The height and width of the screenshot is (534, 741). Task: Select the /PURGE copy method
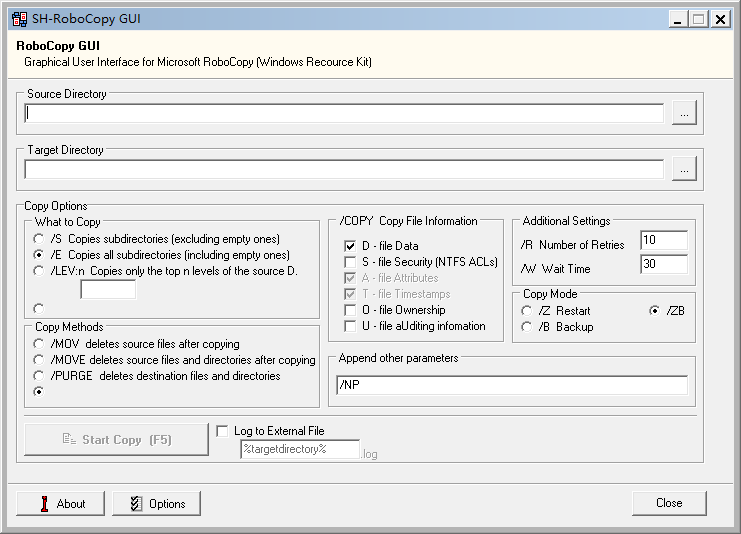pyautogui.click(x=39, y=376)
